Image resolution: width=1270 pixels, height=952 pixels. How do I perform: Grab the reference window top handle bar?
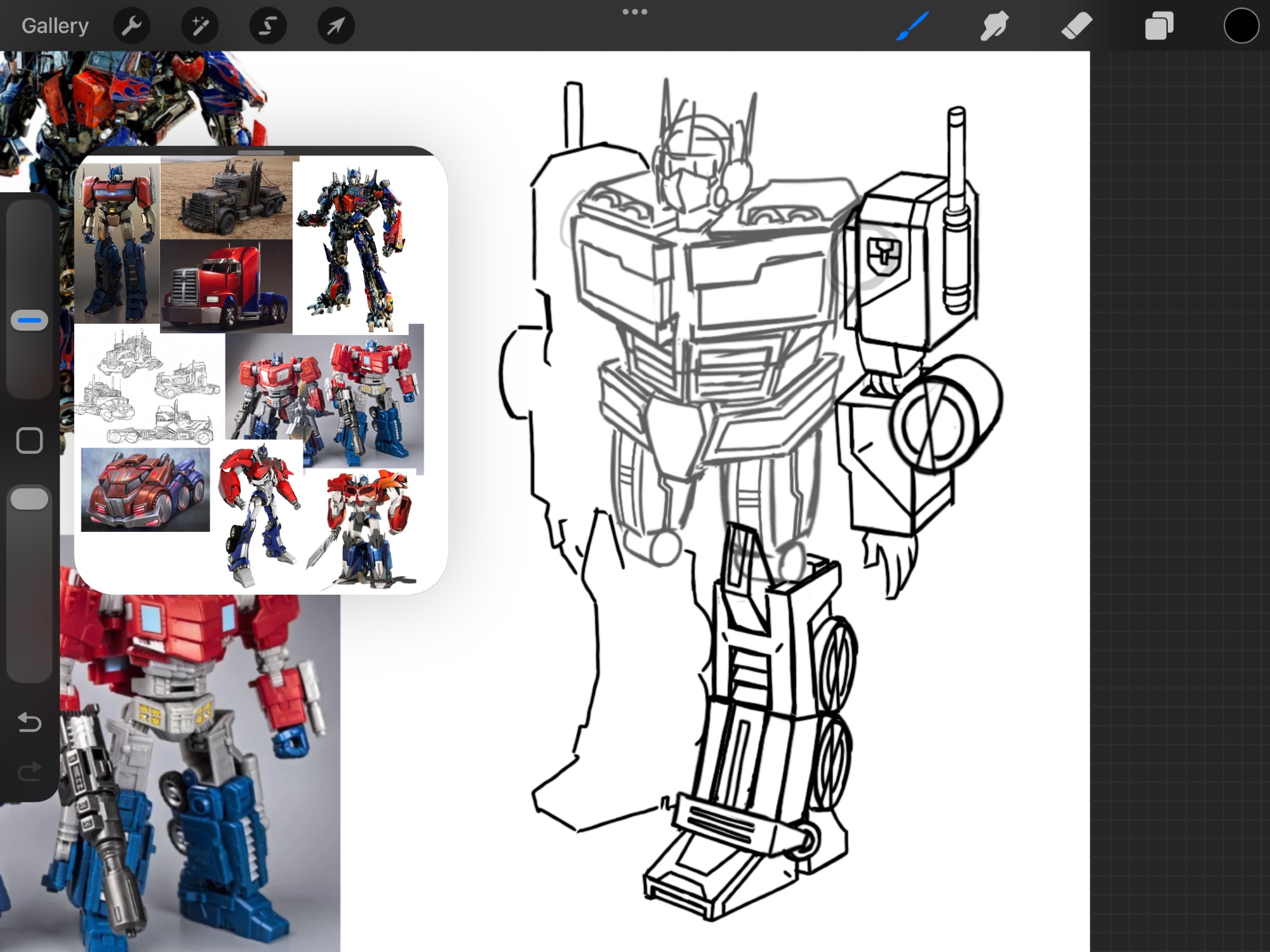(261, 152)
